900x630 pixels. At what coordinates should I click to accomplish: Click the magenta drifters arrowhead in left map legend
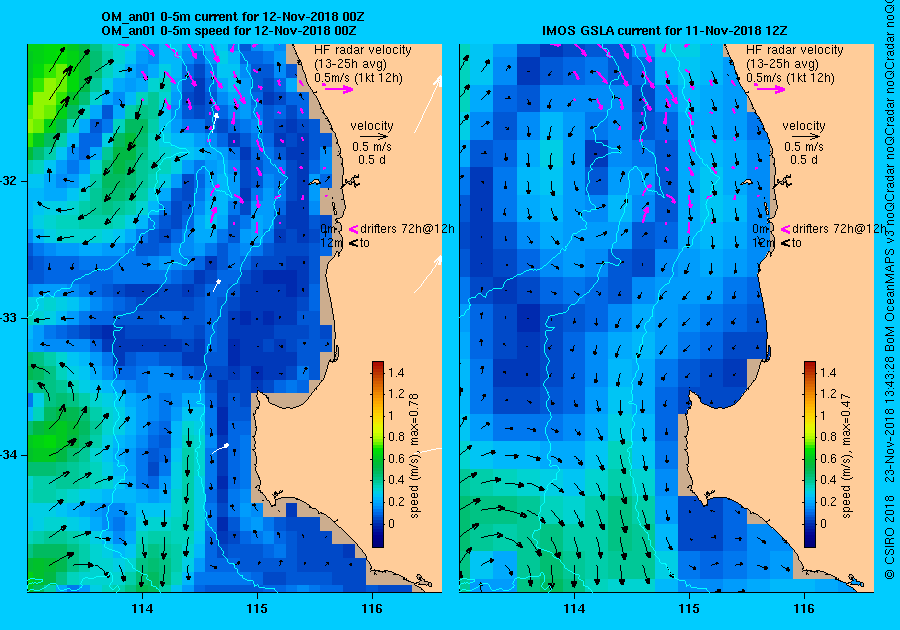coord(354,229)
